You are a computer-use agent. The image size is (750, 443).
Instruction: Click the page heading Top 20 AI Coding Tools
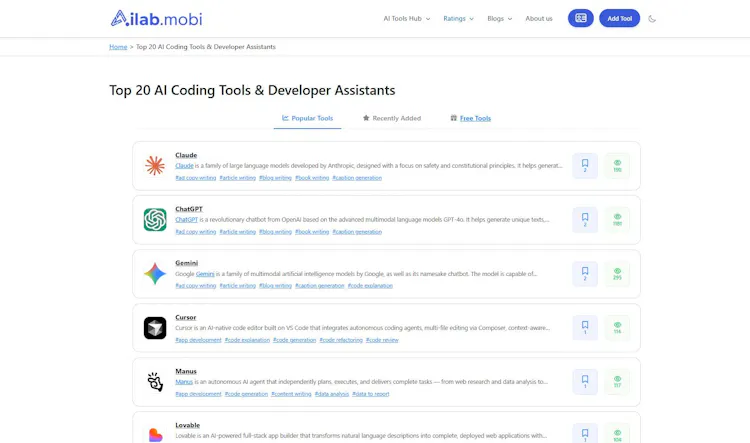pos(252,90)
